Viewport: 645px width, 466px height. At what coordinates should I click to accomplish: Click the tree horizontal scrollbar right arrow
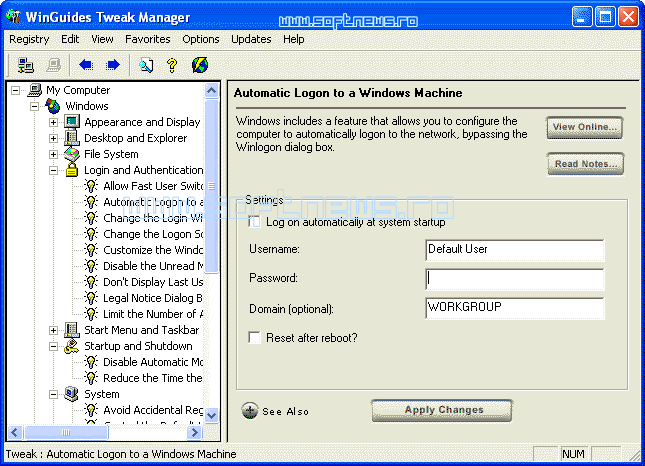pyautogui.click(x=195, y=432)
